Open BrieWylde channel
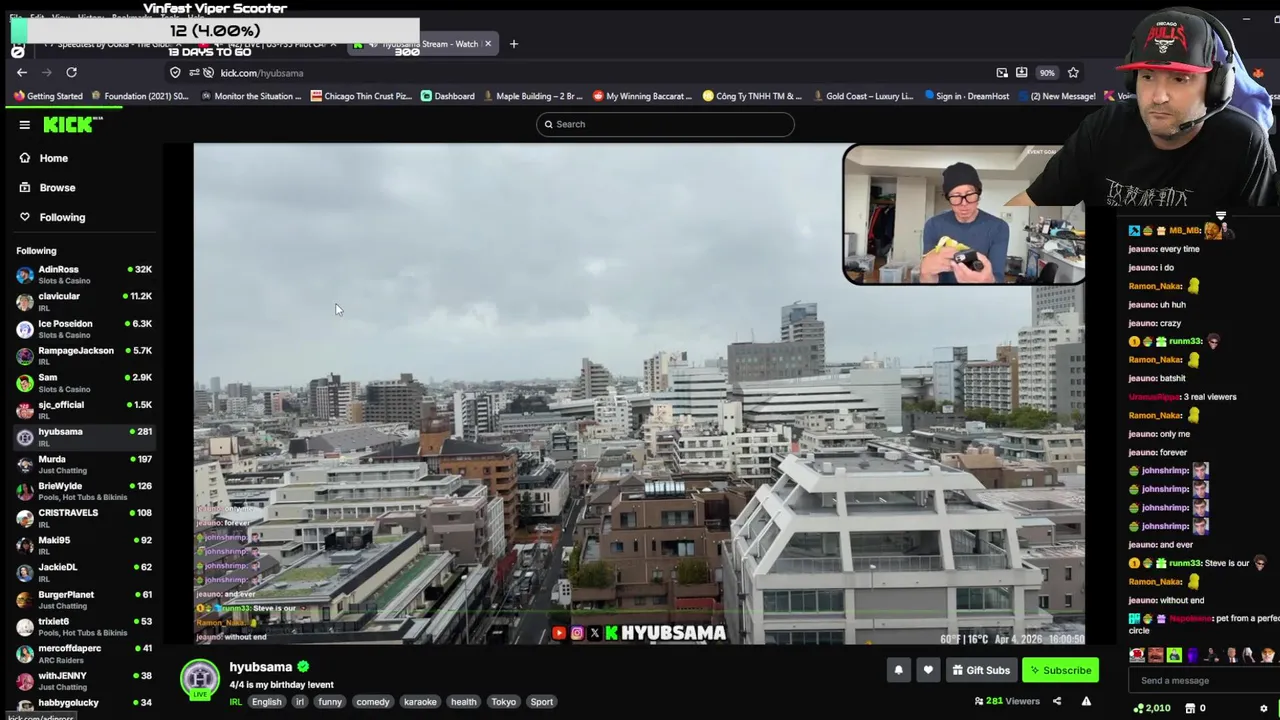Image resolution: width=1280 pixels, height=720 pixels. tap(84, 491)
